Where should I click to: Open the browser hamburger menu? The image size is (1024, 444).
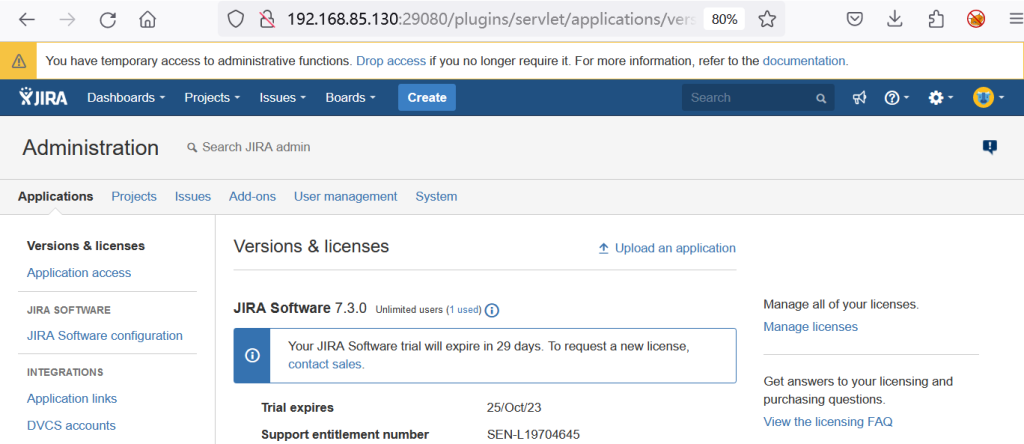tap(1014, 20)
